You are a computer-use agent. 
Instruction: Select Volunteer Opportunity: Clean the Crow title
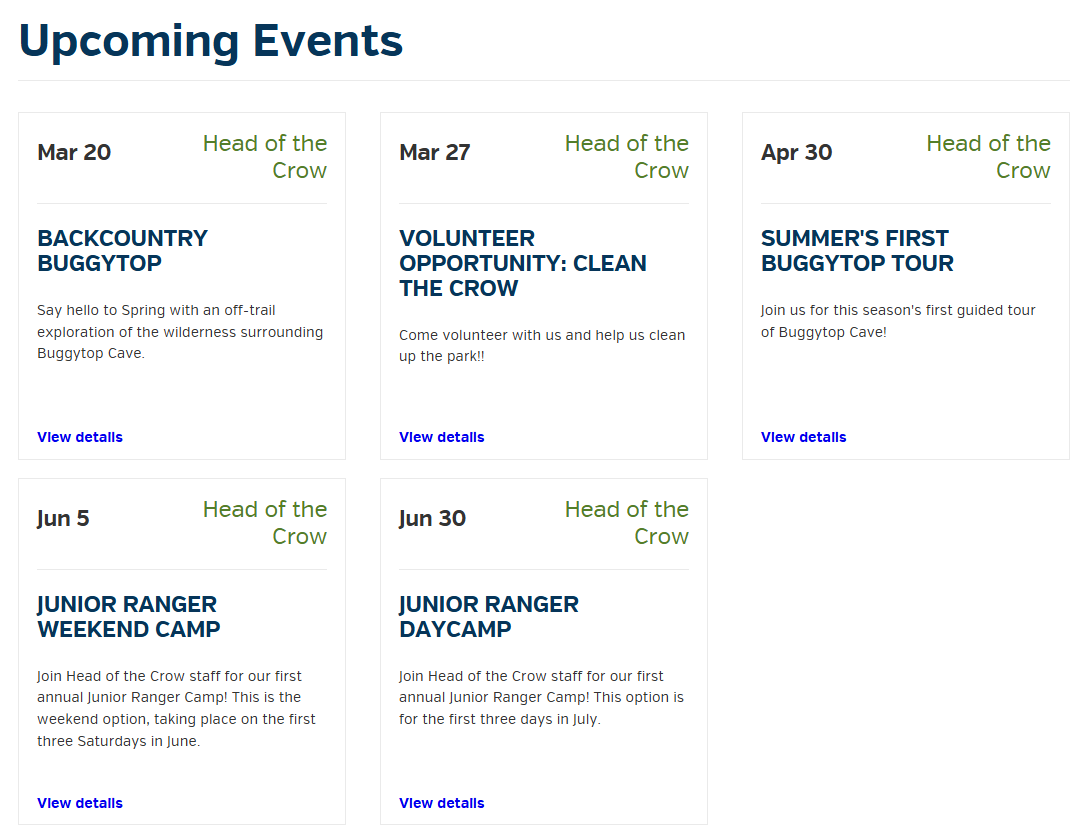[523, 263]
